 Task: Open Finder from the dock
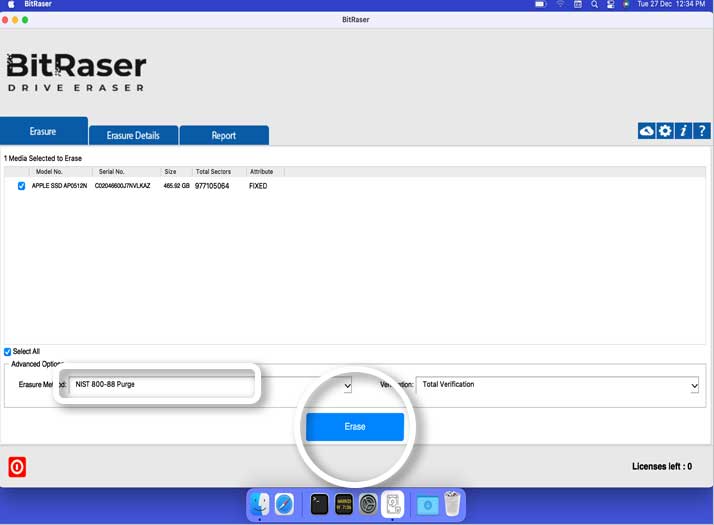260,505
